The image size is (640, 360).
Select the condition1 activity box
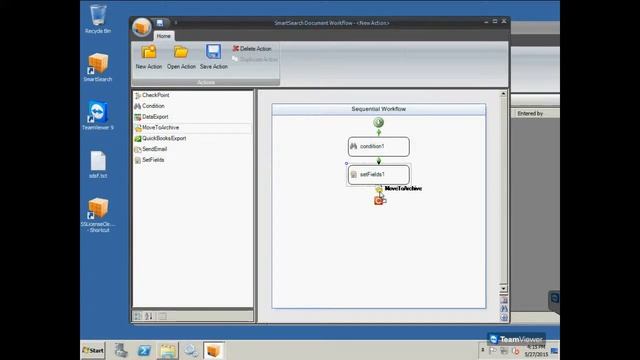point(378,146)
